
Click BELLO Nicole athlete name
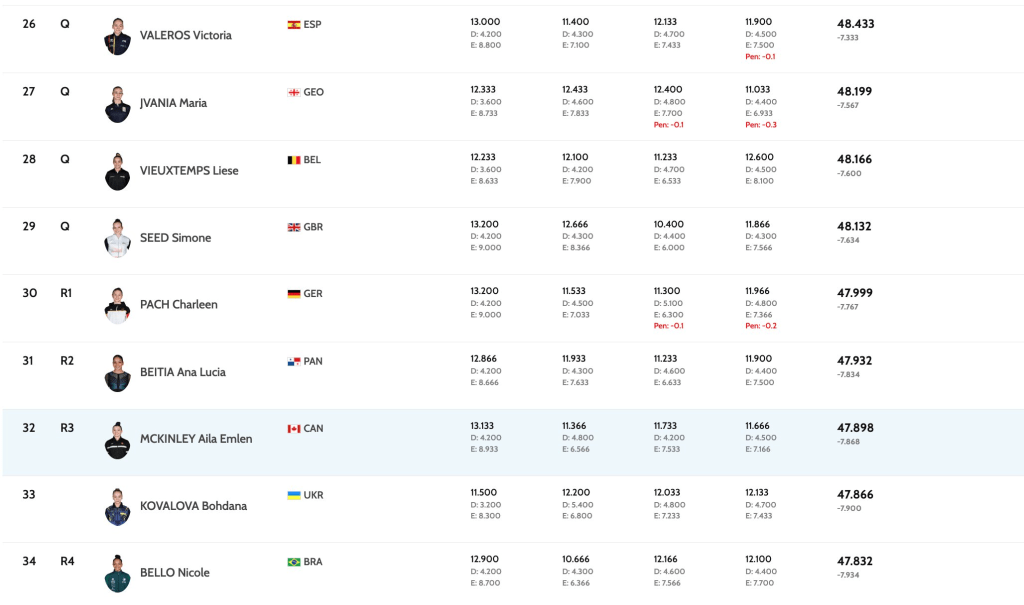click(175, 572)
